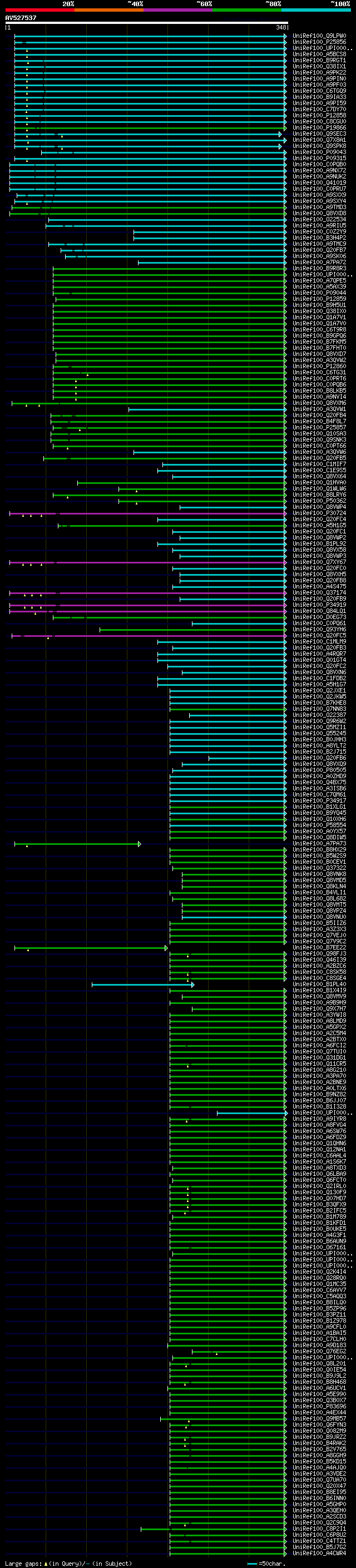Select hit label UniRef100_P09043
The width and height of the screenshot is (356, 1568).
[319, 152]
